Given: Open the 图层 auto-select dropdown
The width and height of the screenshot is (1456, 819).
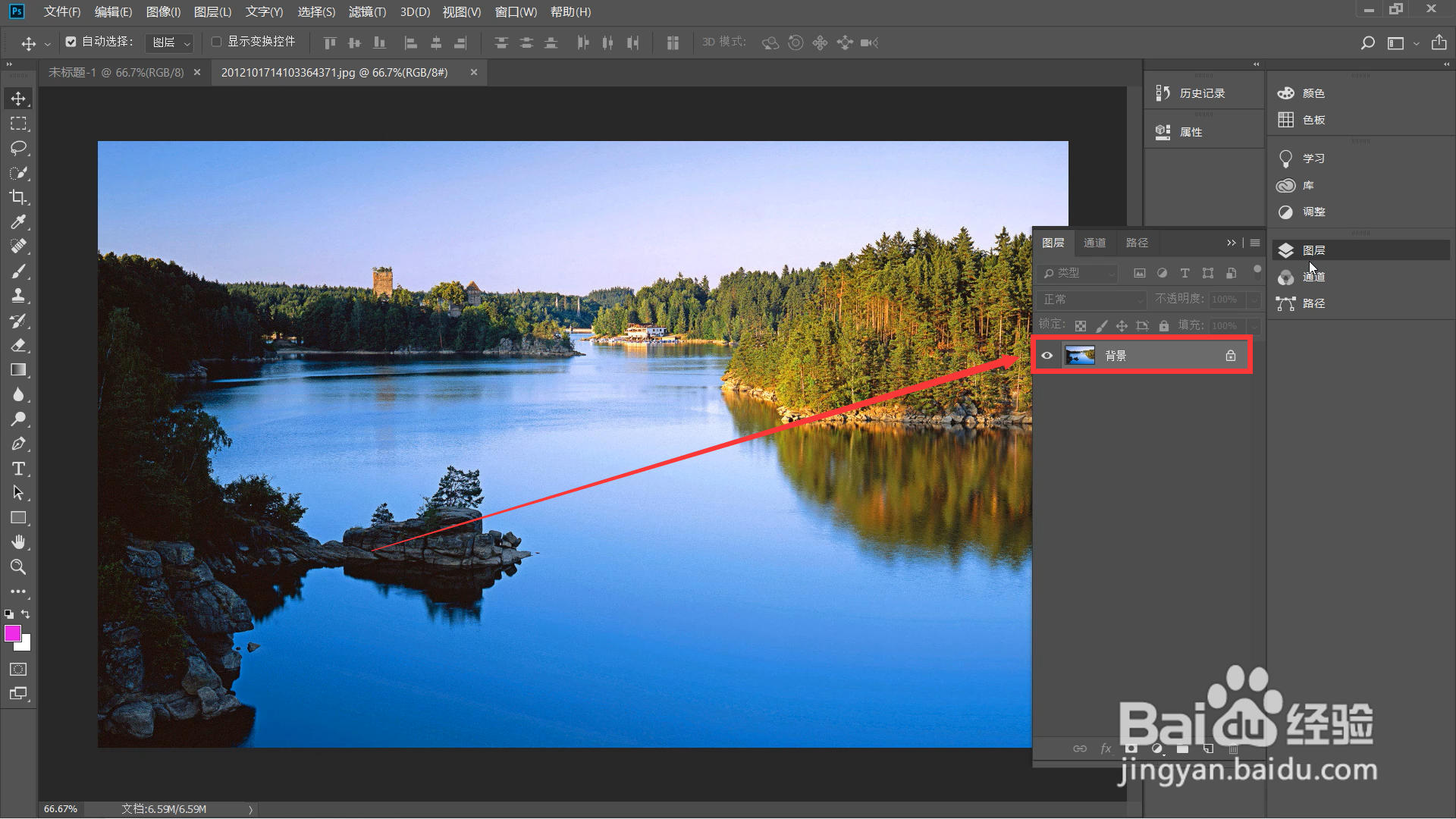Looking at the screenshot, I should [170, 43].
